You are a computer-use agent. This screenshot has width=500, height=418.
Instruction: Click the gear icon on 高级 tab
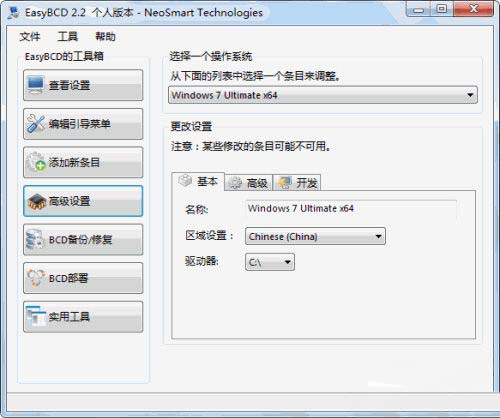235,183
